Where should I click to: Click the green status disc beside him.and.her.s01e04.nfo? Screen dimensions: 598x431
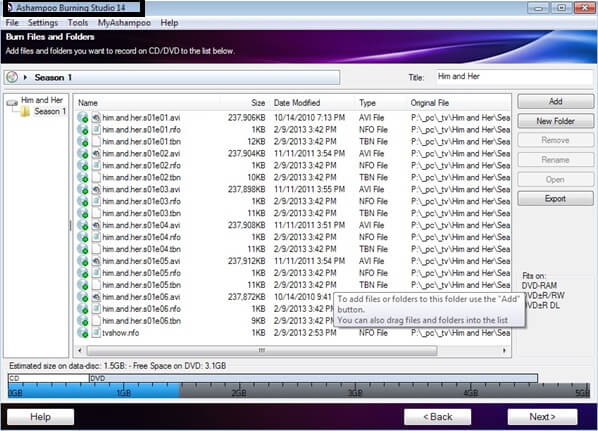click(x=83, y=237)
